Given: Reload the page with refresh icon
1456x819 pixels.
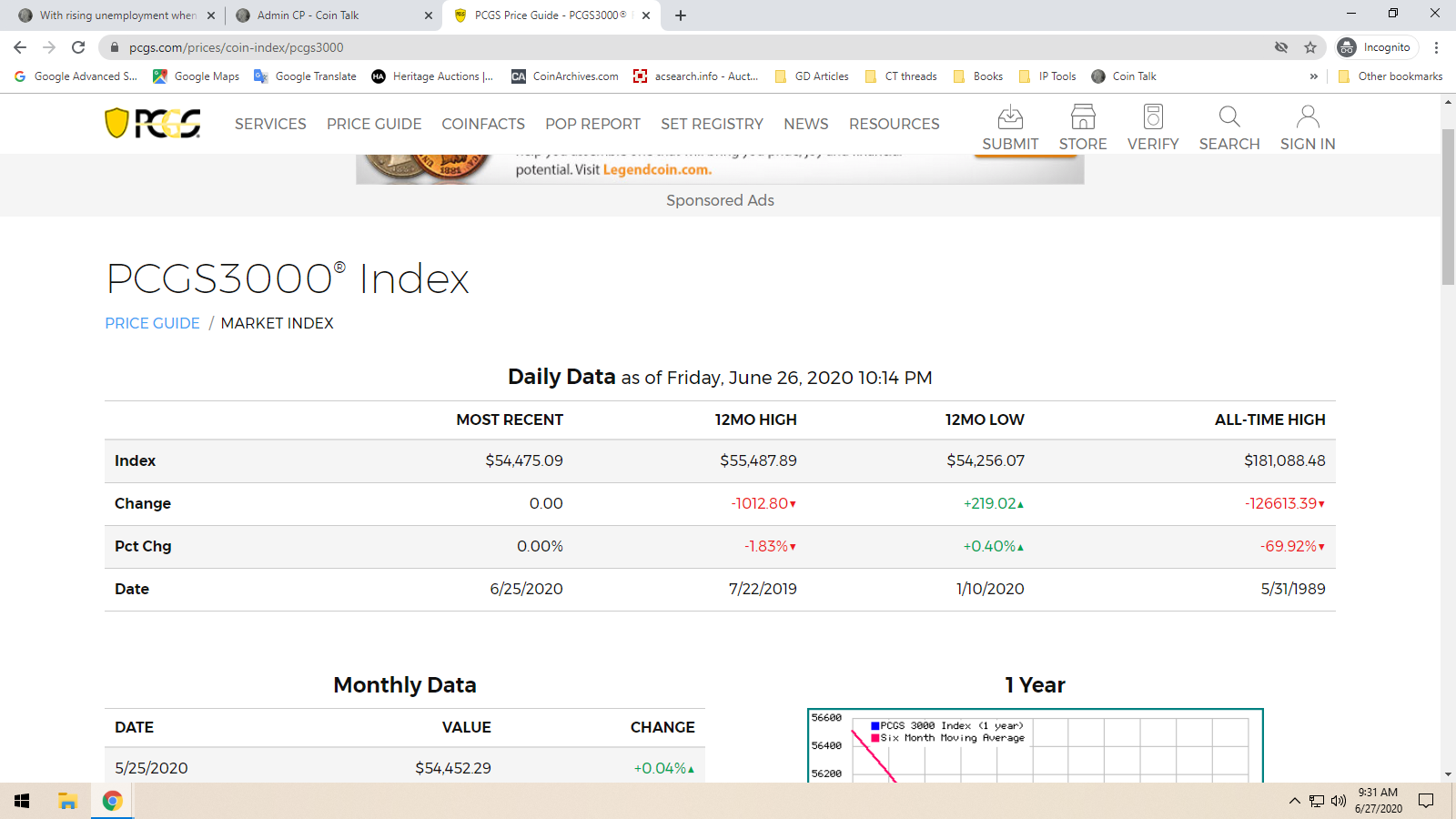Looking at the screenshot, I should point(78,47).
